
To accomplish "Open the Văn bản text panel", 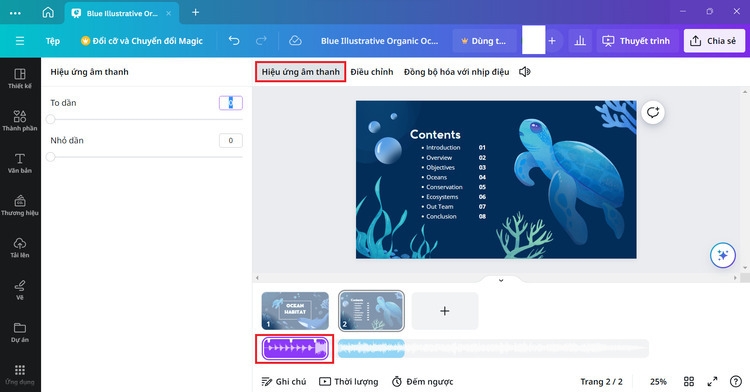I will click(20, 163).
